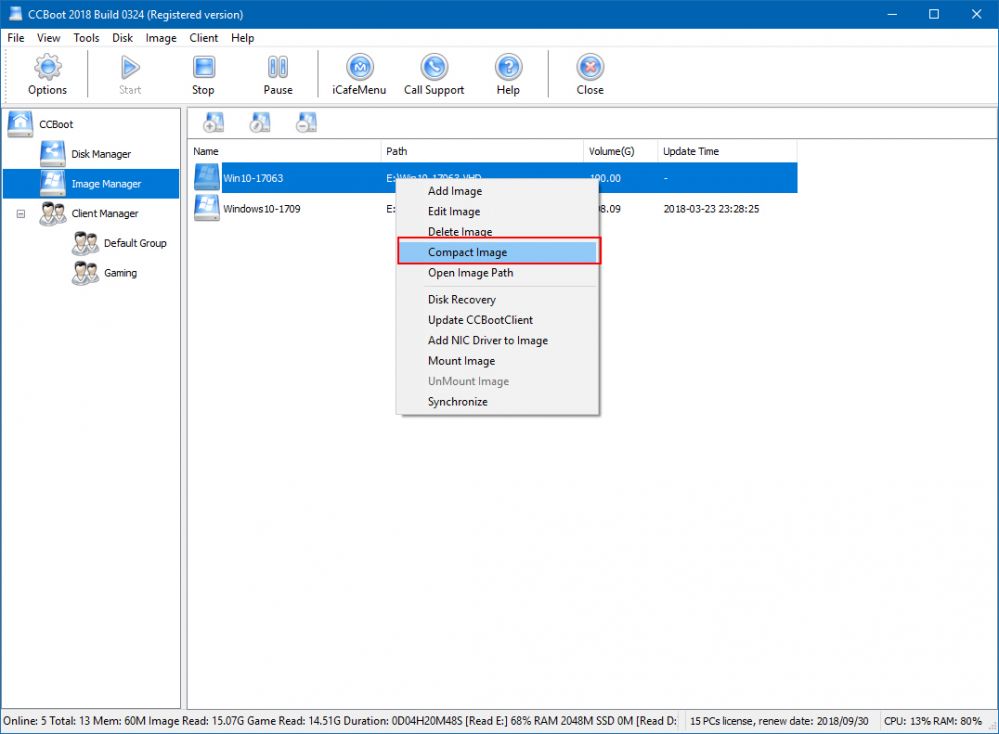Choose Delete Image from the context menu
Screen dimensions: 999x734
[x=498, y=231]
